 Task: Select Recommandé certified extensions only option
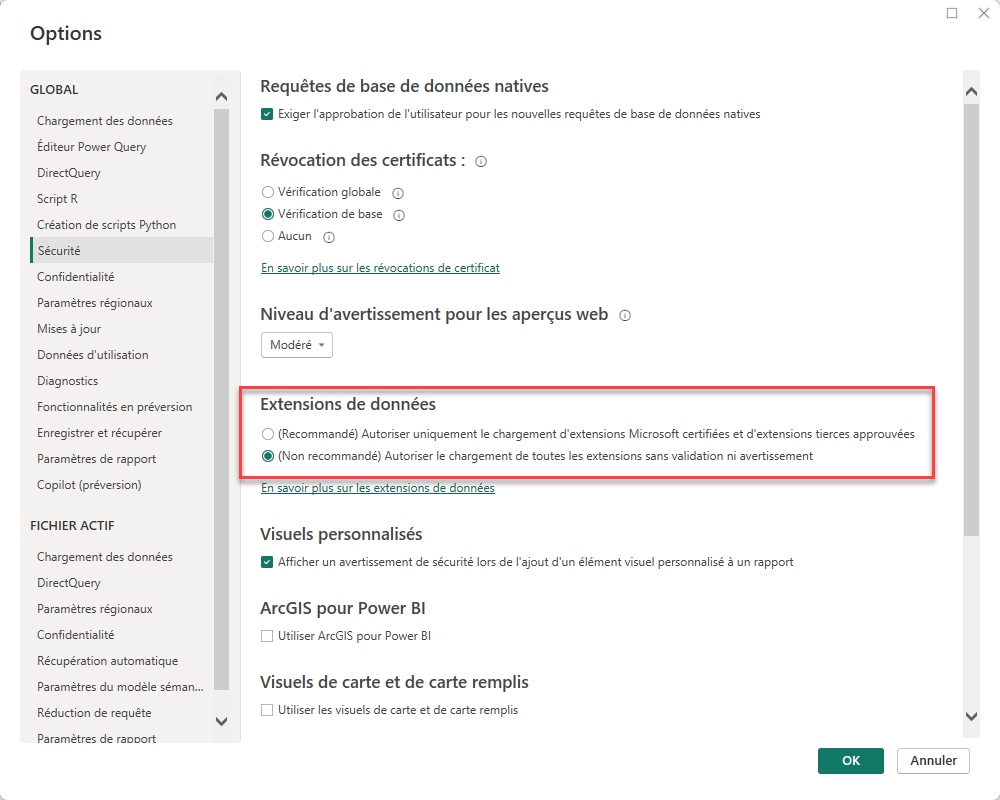[x=268, y=434]
